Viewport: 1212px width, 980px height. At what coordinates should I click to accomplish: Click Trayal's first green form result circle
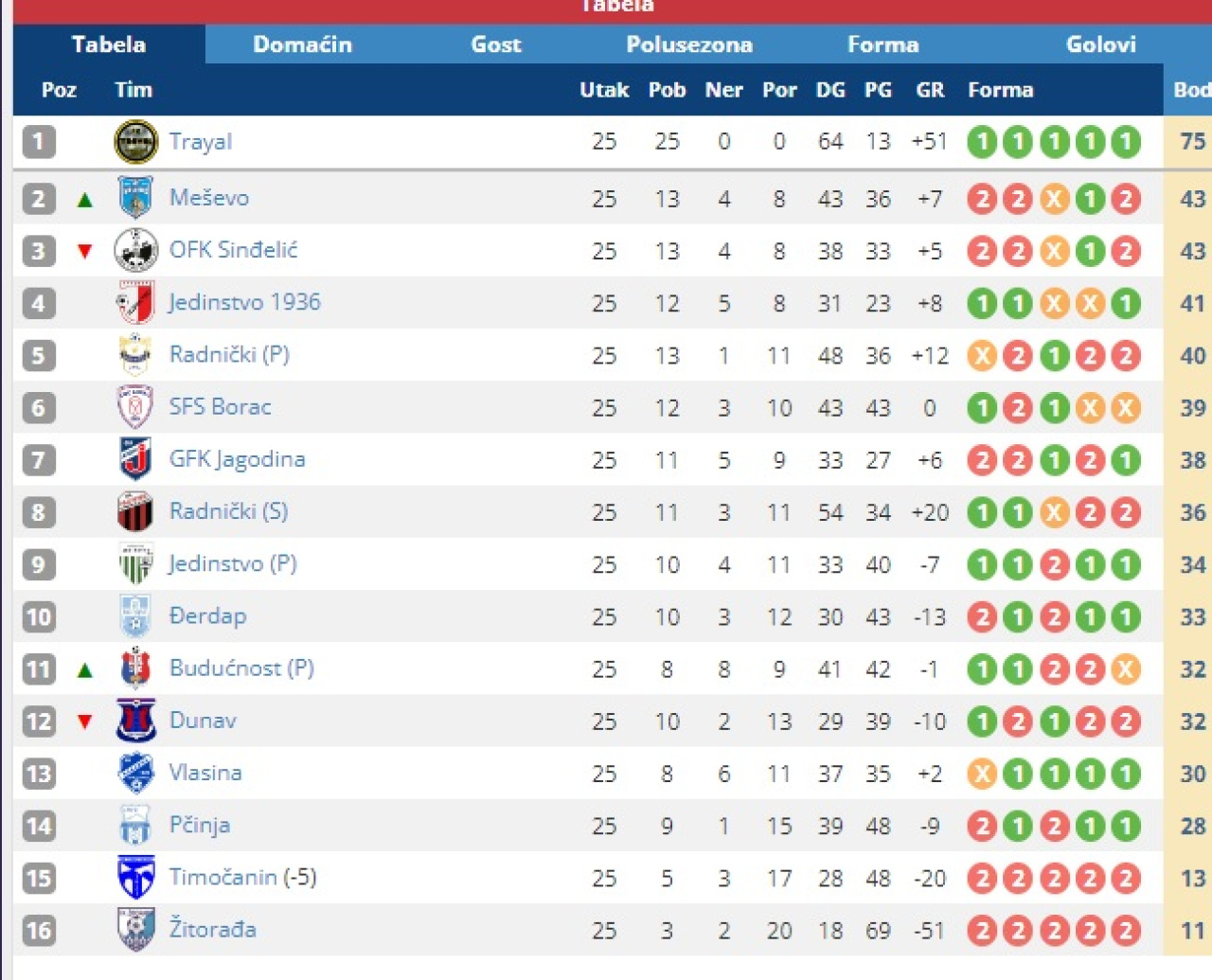coord(982,142)
